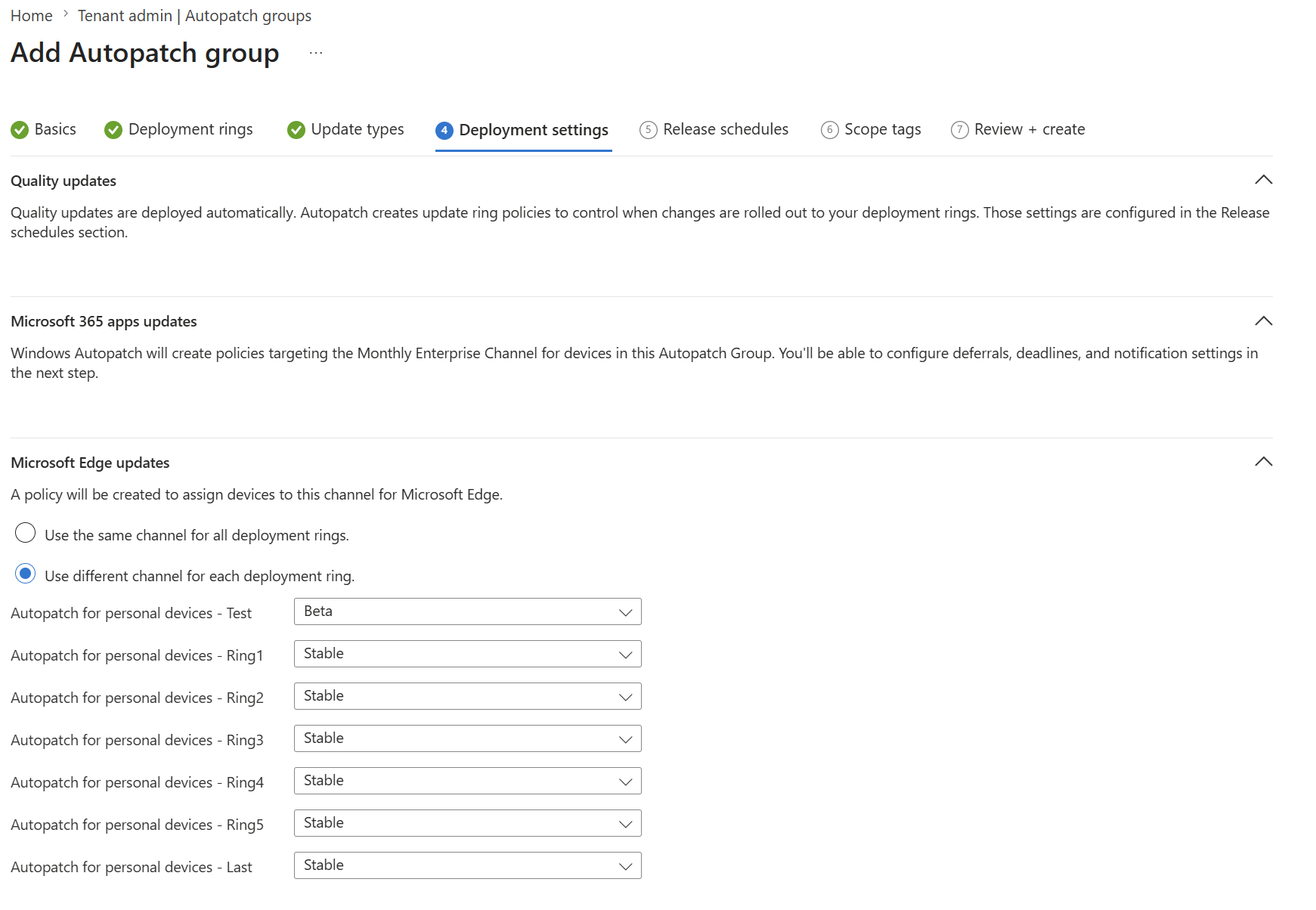The height and width of the screenshot is (910, 1316).
Task: Click the Basics green checkmark icon
Action: (20, 130)
